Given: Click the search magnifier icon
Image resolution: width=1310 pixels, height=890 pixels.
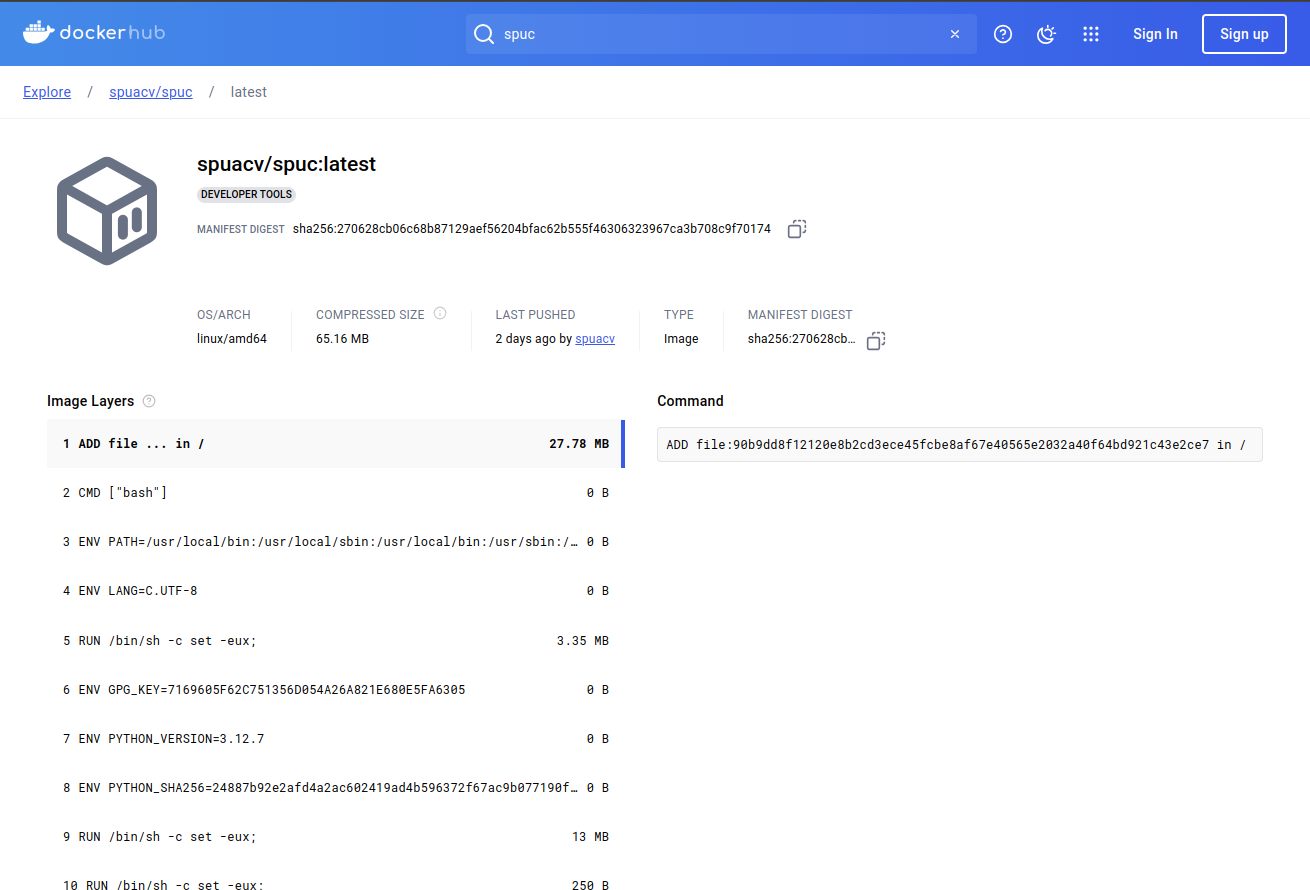Looking at the screenshot, I should (x=484, y=34).
